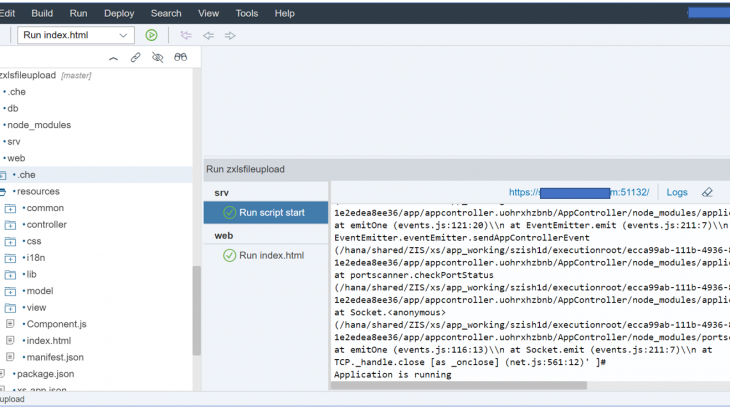Open the Run menu
Screen dimensions: 730x410
(x=78, y=13)
